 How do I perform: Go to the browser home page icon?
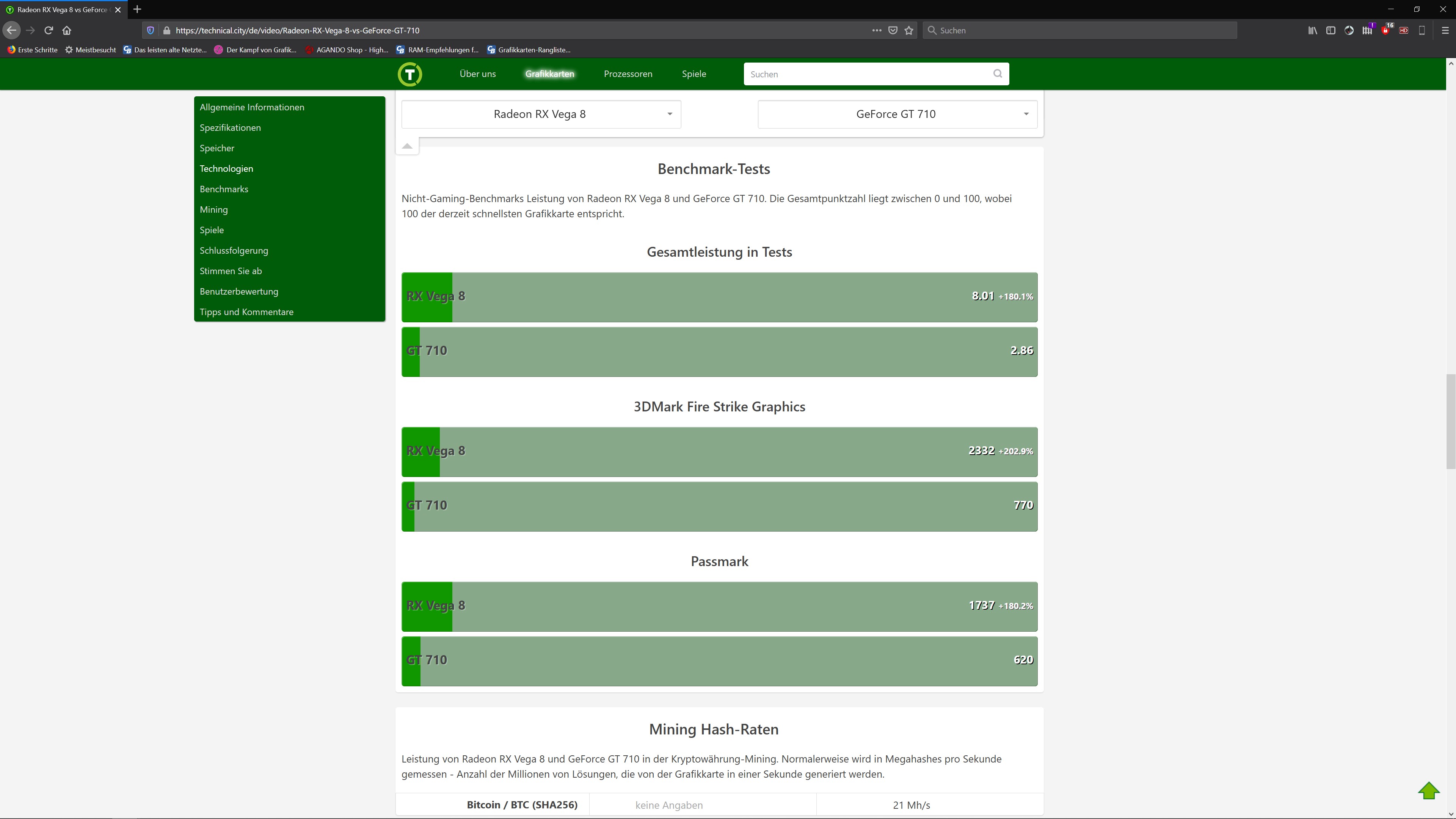pyautogui.click(x=67, y=30)
